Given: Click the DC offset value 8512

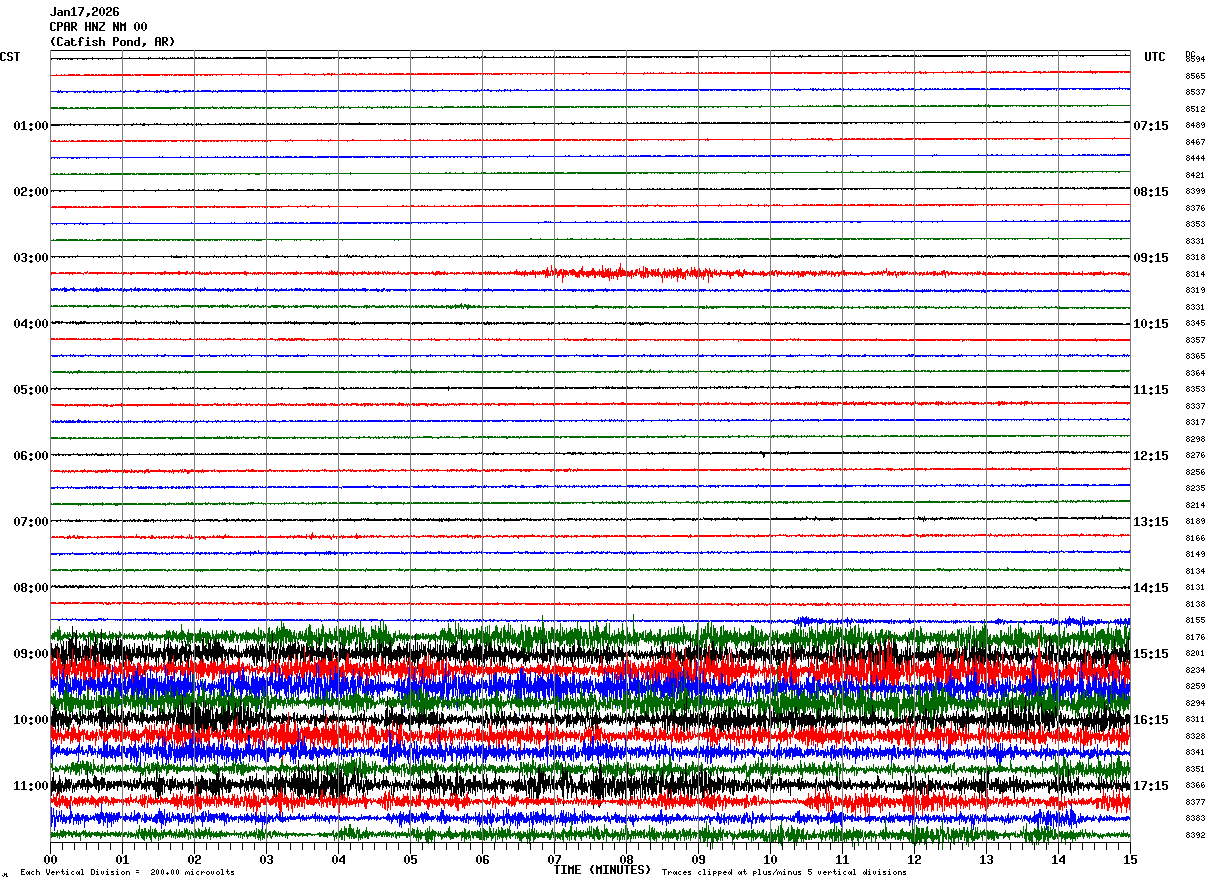Looking at the screenshot, I should [1195, 109].
